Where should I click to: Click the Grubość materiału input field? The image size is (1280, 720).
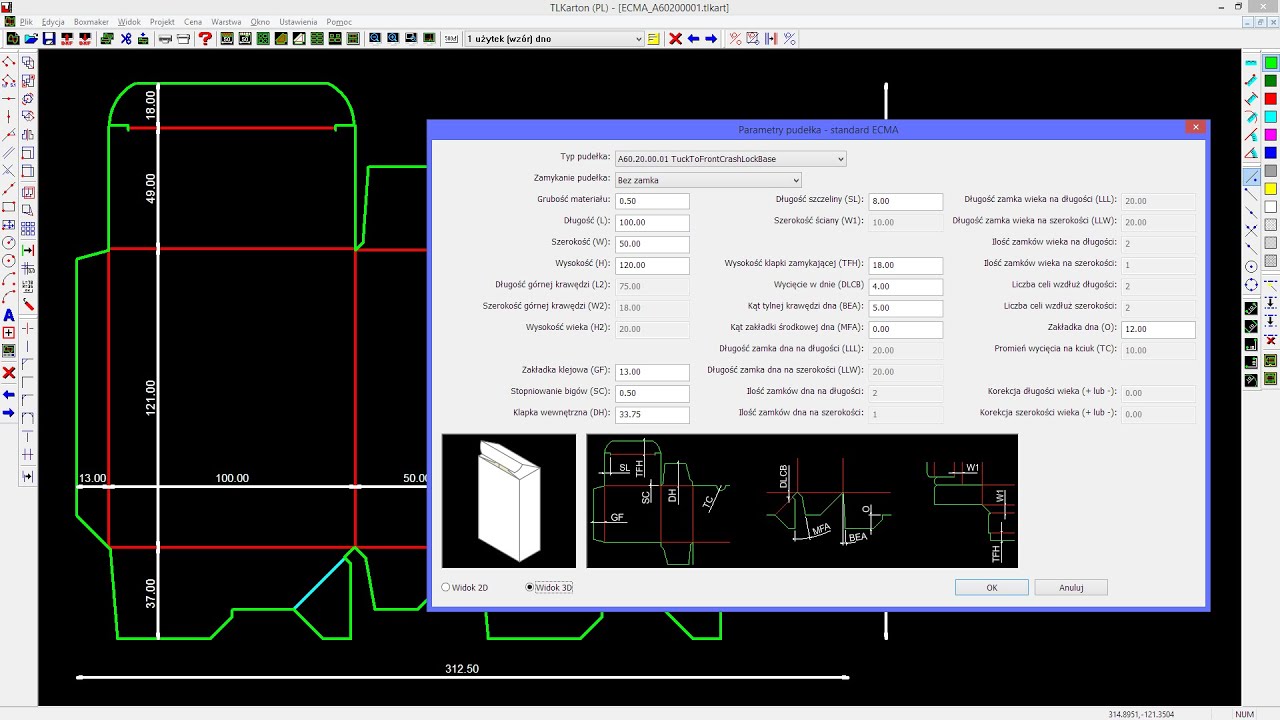(x=652, y=201)
